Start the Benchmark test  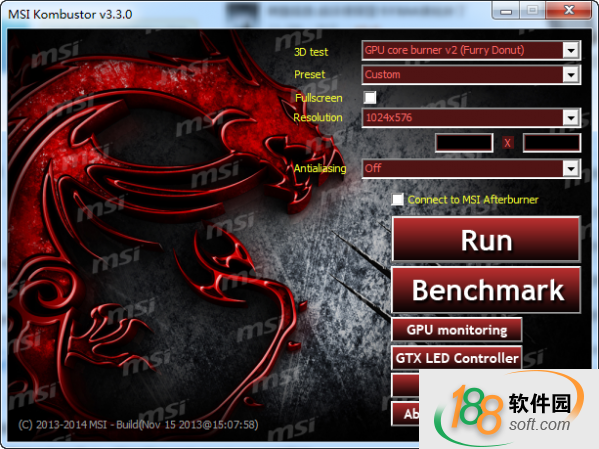click(486, 290)
